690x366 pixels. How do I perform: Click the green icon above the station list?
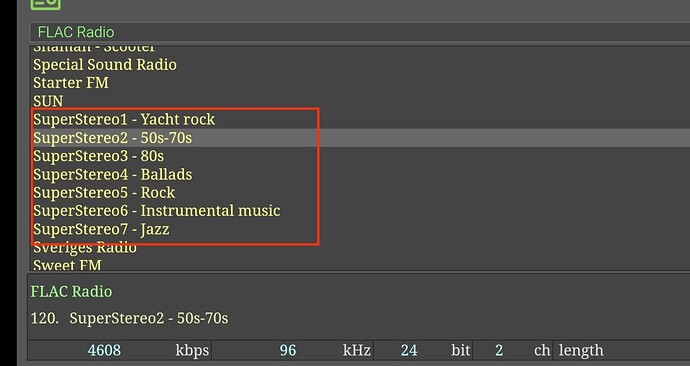pos(46,4)
